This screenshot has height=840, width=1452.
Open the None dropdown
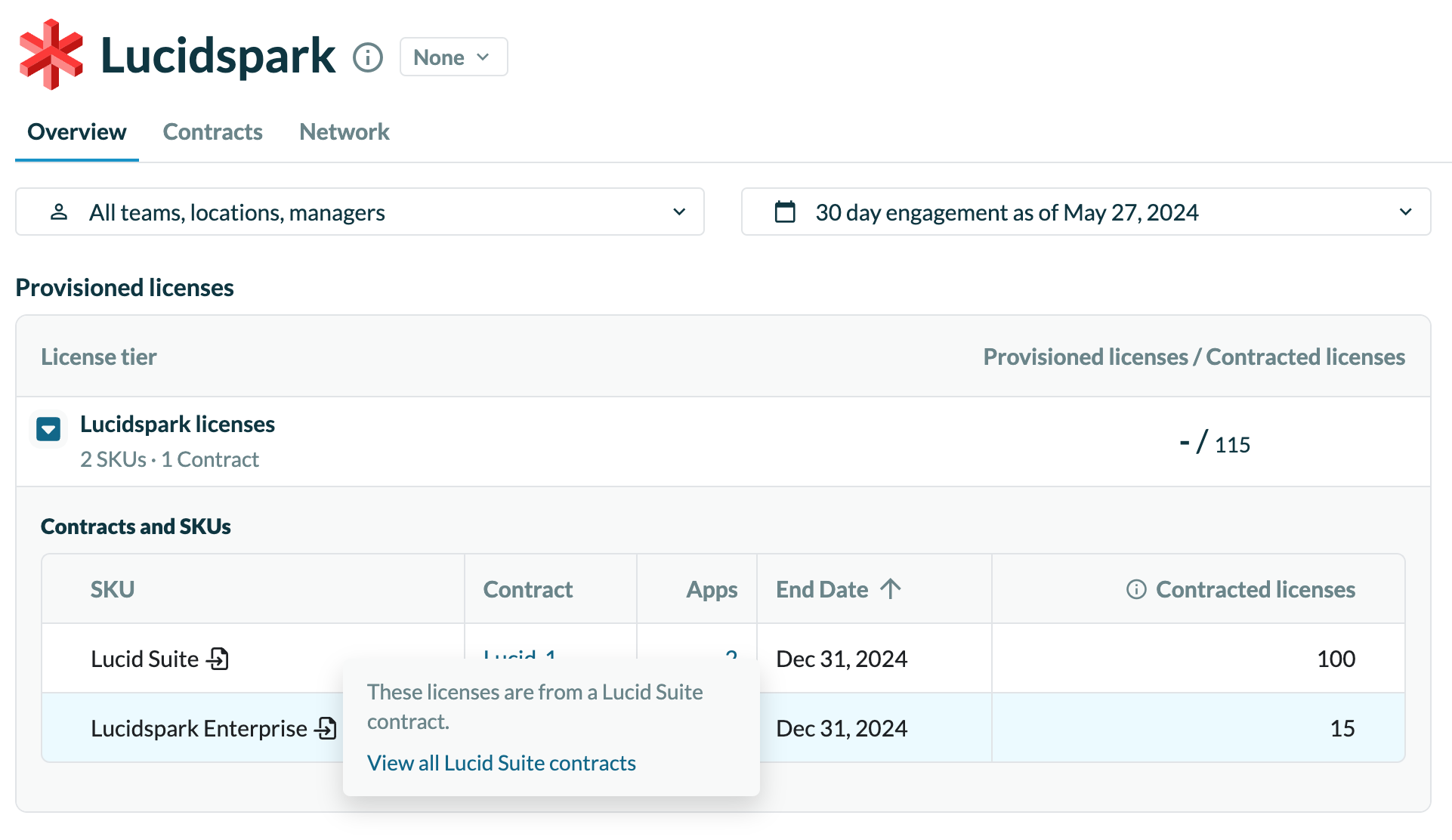click(x=453, y=57)
